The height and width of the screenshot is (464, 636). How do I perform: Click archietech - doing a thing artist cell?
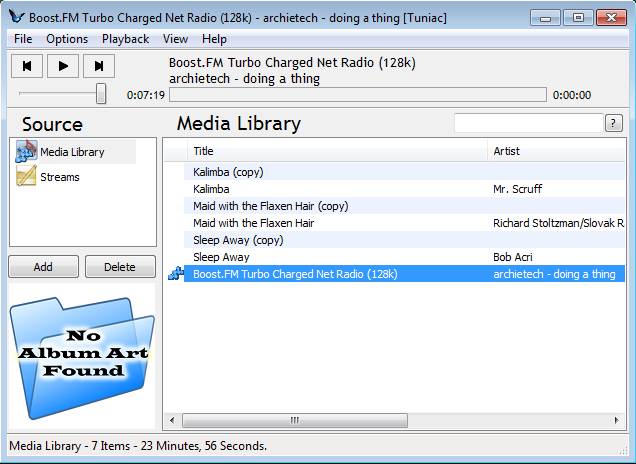[554, 274]
